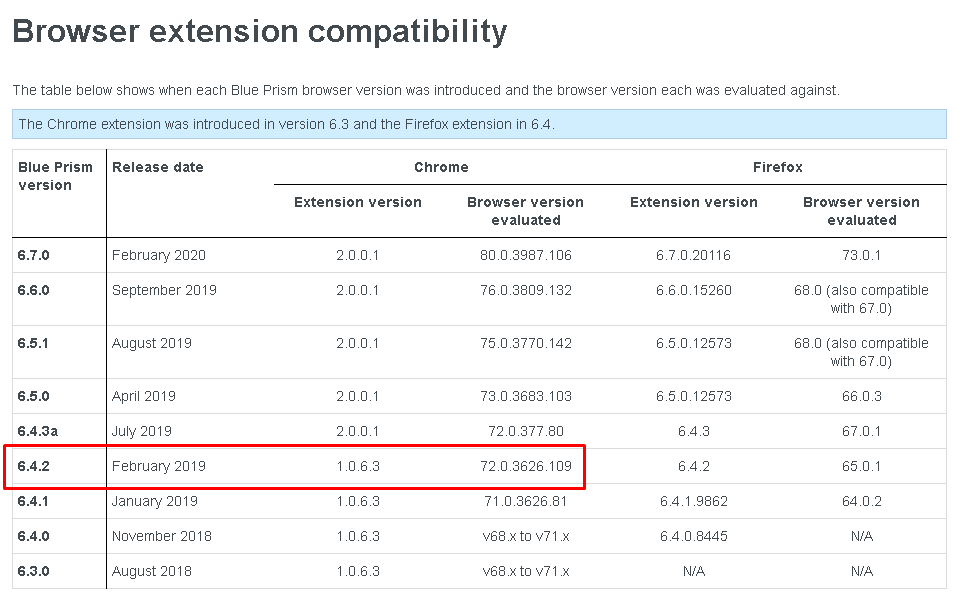The width and height of the screenshot is (964, 597).
Task: Click the 'July 2019' release date
Action: point(141,431)
